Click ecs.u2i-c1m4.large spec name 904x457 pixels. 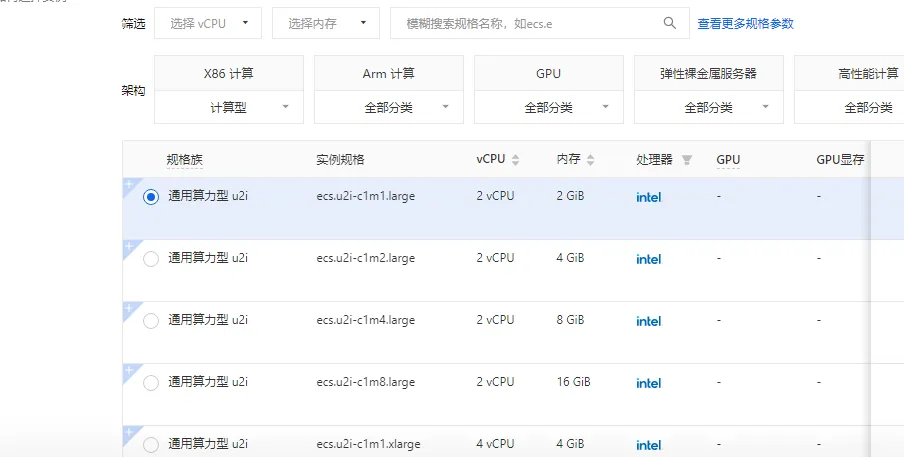(366, 320)
